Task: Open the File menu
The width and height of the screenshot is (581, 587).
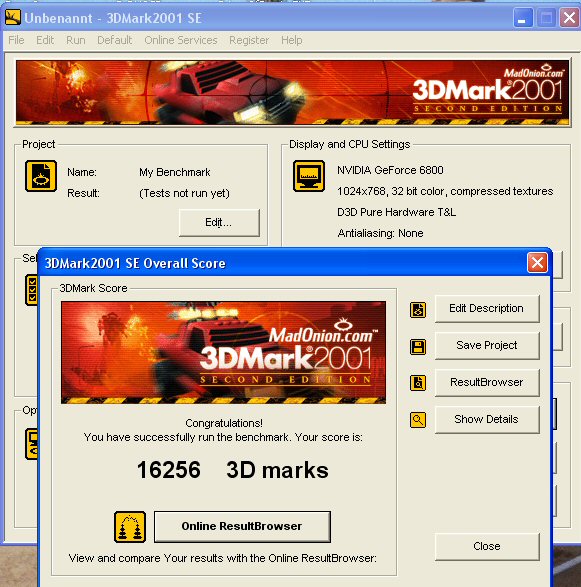Action: coord(16,40)
